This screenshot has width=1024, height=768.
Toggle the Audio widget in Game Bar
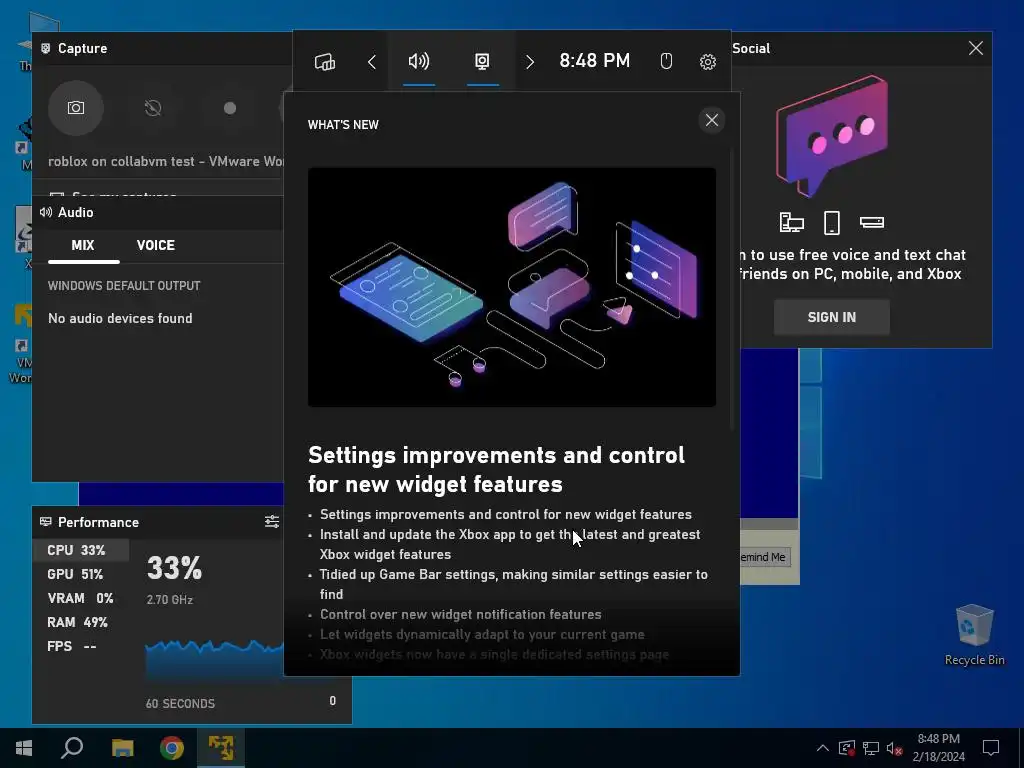pyautogui.click(x=419, y=61)
